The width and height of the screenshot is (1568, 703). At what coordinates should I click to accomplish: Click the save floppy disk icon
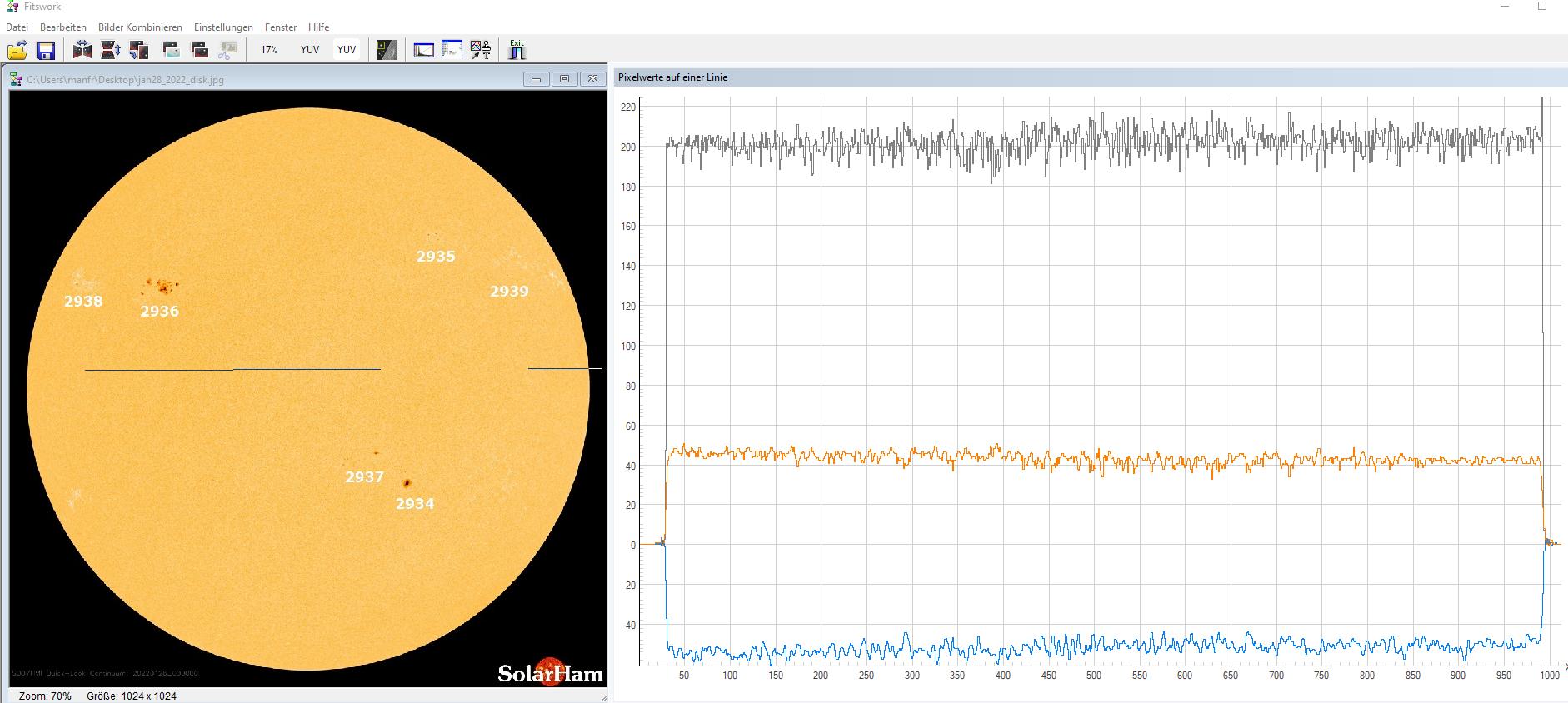click(x=46, y=50)
